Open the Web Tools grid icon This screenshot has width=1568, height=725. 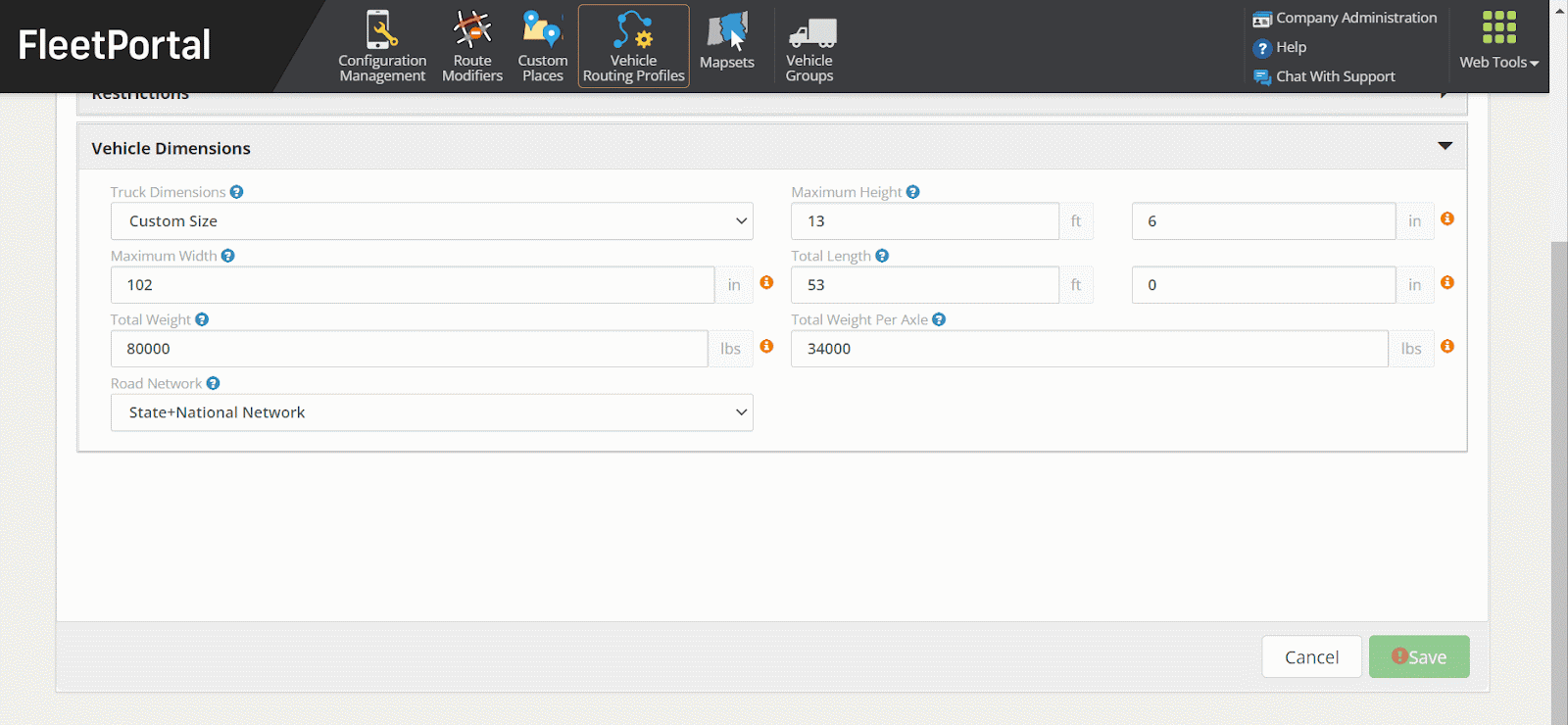1499,27
